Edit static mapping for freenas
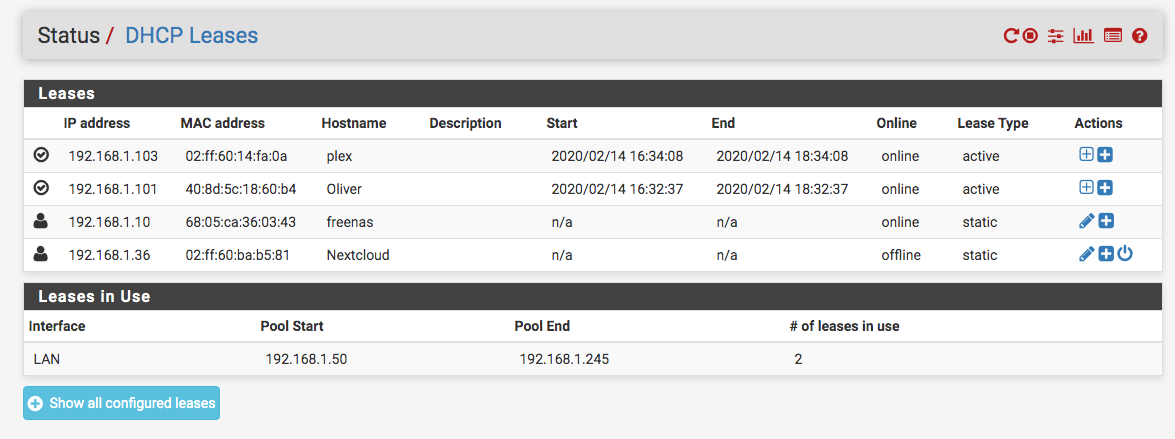 pos(1087,221)
